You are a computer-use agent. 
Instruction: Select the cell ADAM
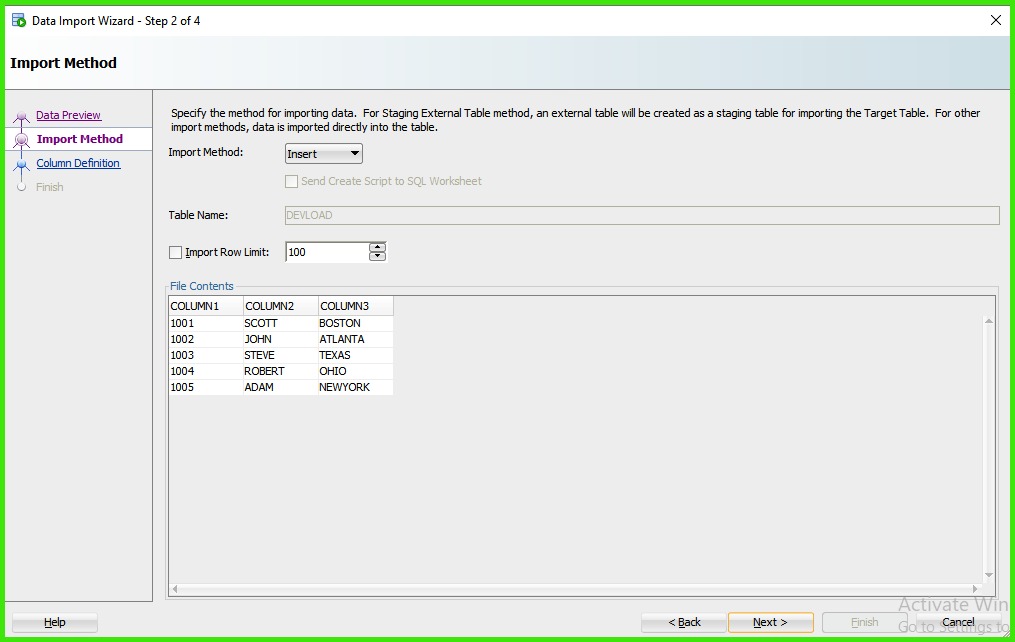(281, 387)
